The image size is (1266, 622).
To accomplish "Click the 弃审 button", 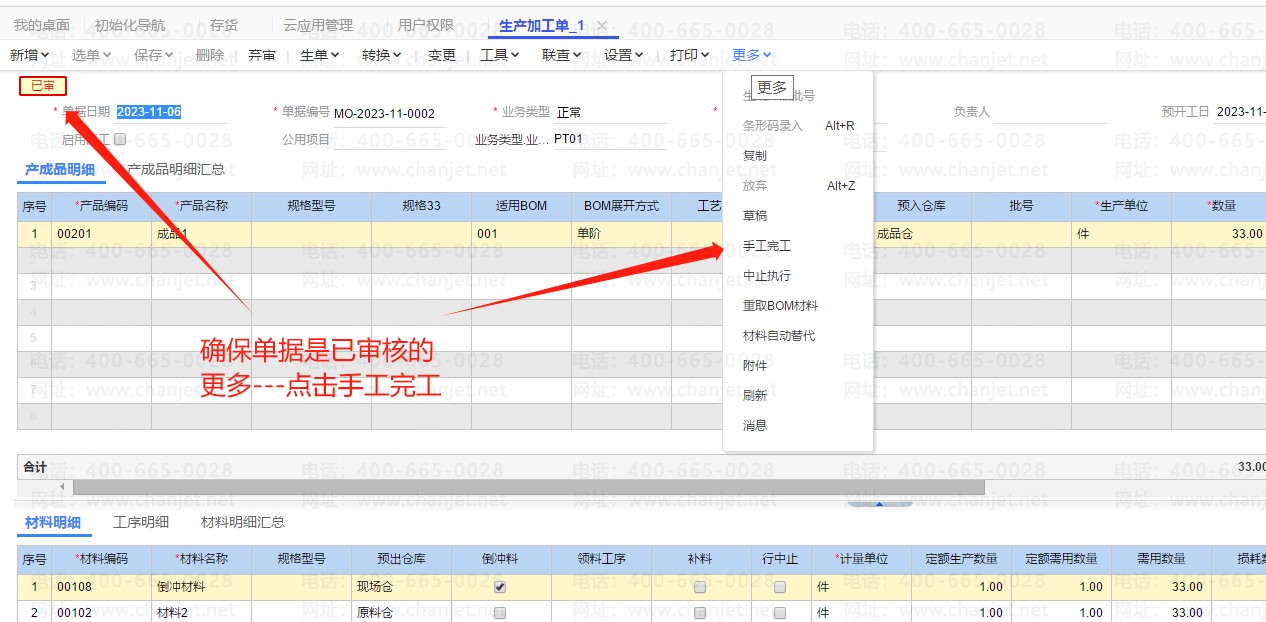I will 262,55.
